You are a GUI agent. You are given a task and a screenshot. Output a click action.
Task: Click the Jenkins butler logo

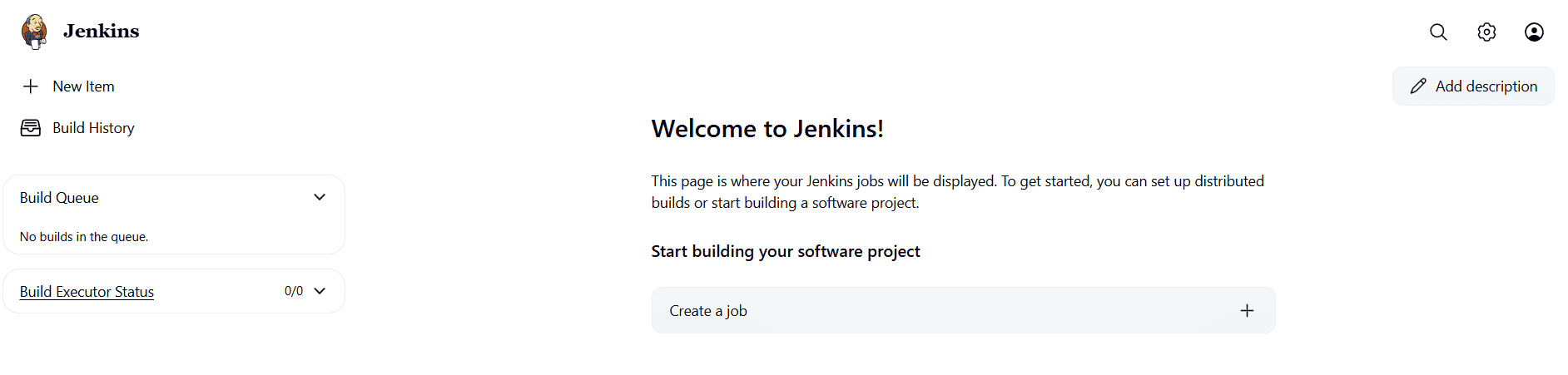pyautogui.click(x=34, y=32)
